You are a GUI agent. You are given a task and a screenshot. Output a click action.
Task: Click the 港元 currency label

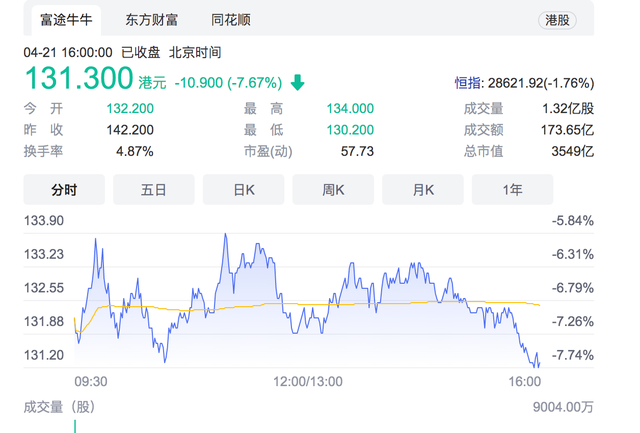tap(152, 83)
